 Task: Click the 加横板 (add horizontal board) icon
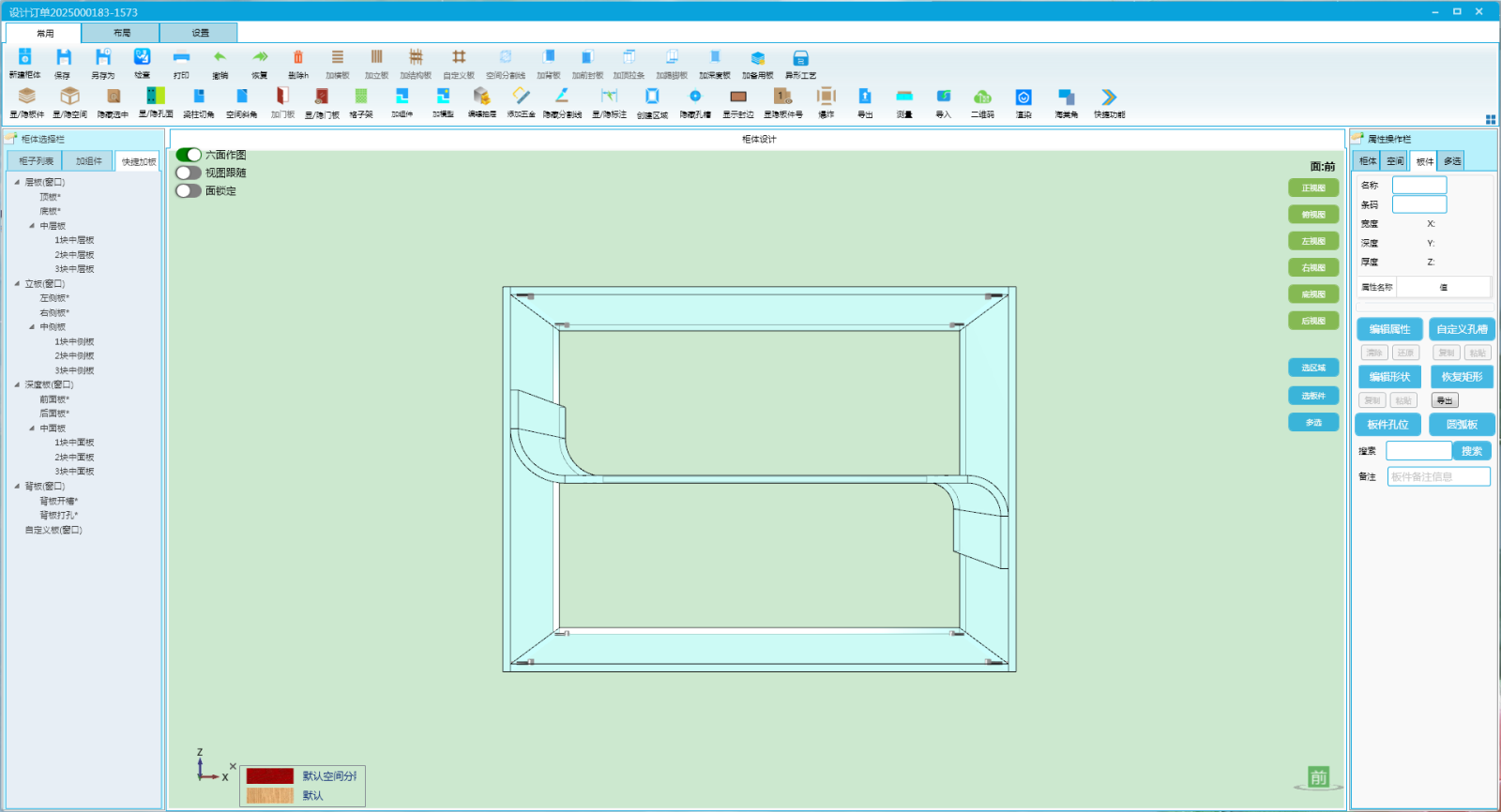coord(338,58)
